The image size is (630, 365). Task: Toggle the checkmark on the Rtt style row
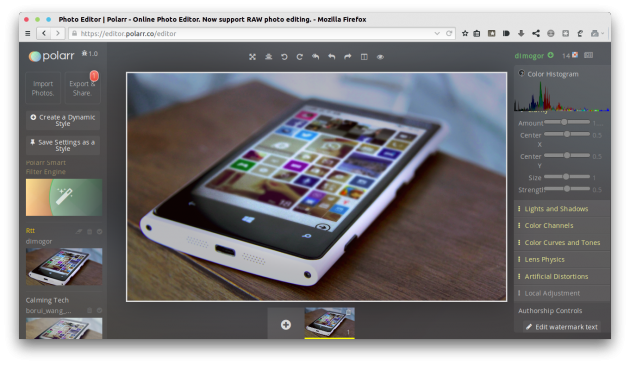tap(99, 232)
